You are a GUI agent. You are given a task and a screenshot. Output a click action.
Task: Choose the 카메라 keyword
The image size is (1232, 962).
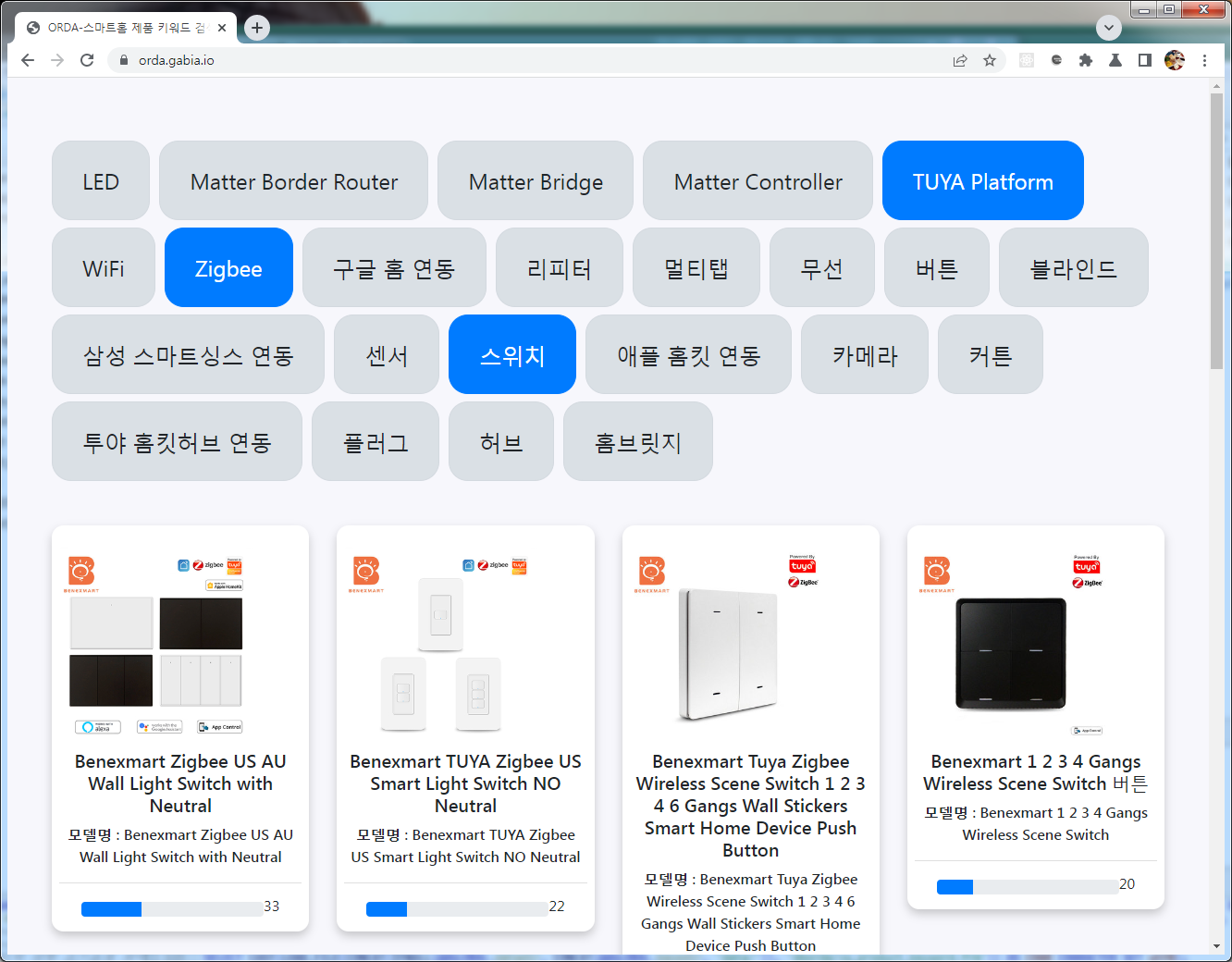[x=865, y=354]
